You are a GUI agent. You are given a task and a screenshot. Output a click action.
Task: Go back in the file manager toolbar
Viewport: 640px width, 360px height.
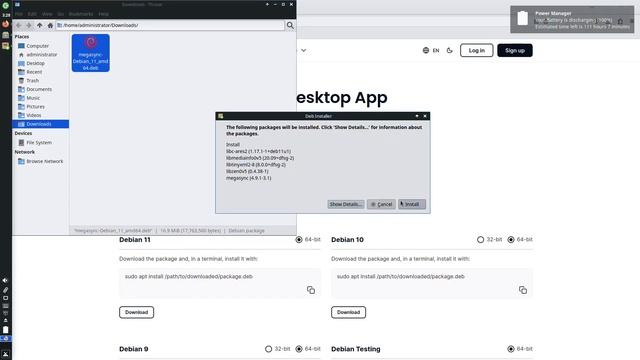(x=18, y=25)
